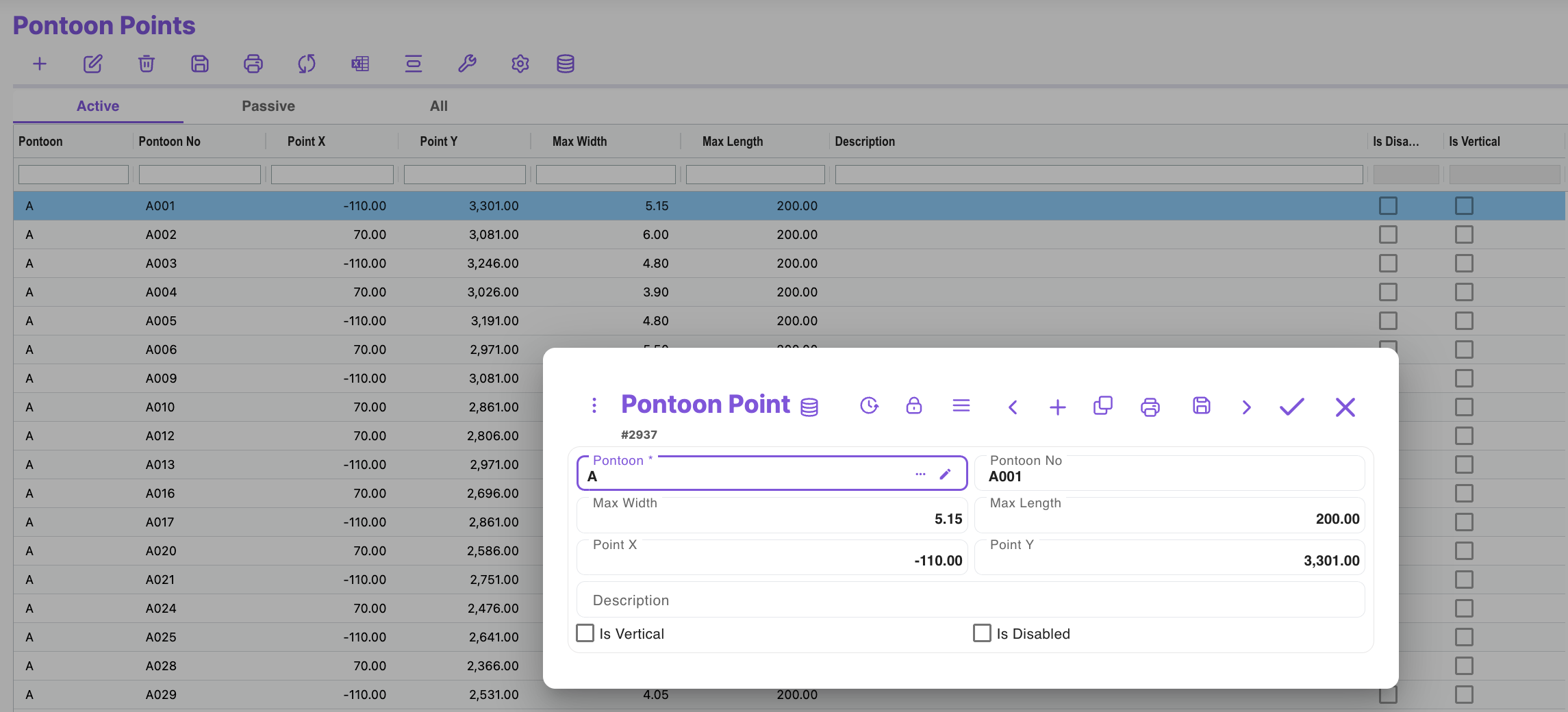Click the lock icon in Pontoon Point dialog
Viewport: 1568px width, 712px height.
(913, 406)
